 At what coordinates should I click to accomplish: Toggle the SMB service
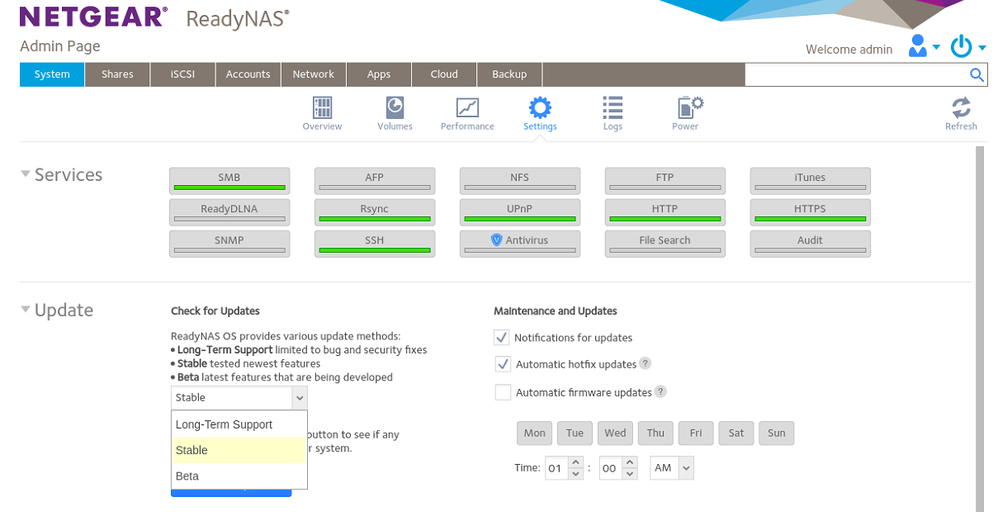(229, 181)
